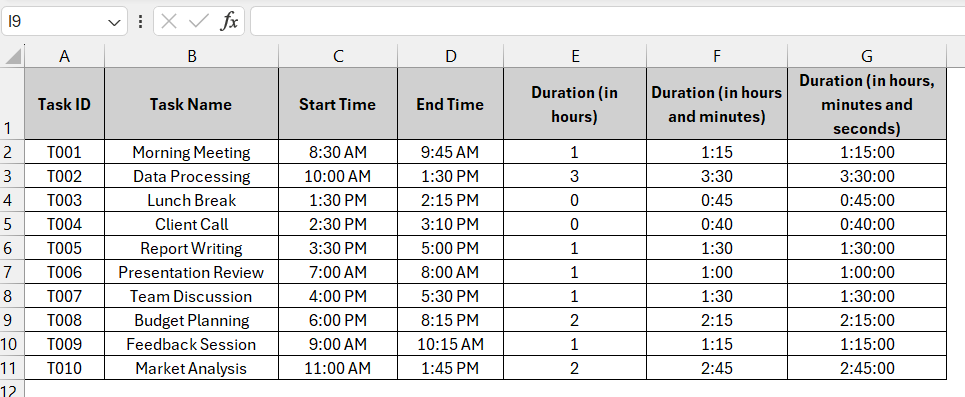Select the Budget Planning cell
This screenshot has height=397, width=965.
[x=191, y=320]
